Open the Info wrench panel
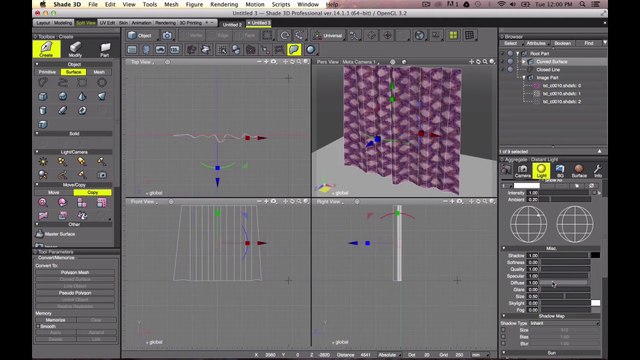 (x=598, y=171)
